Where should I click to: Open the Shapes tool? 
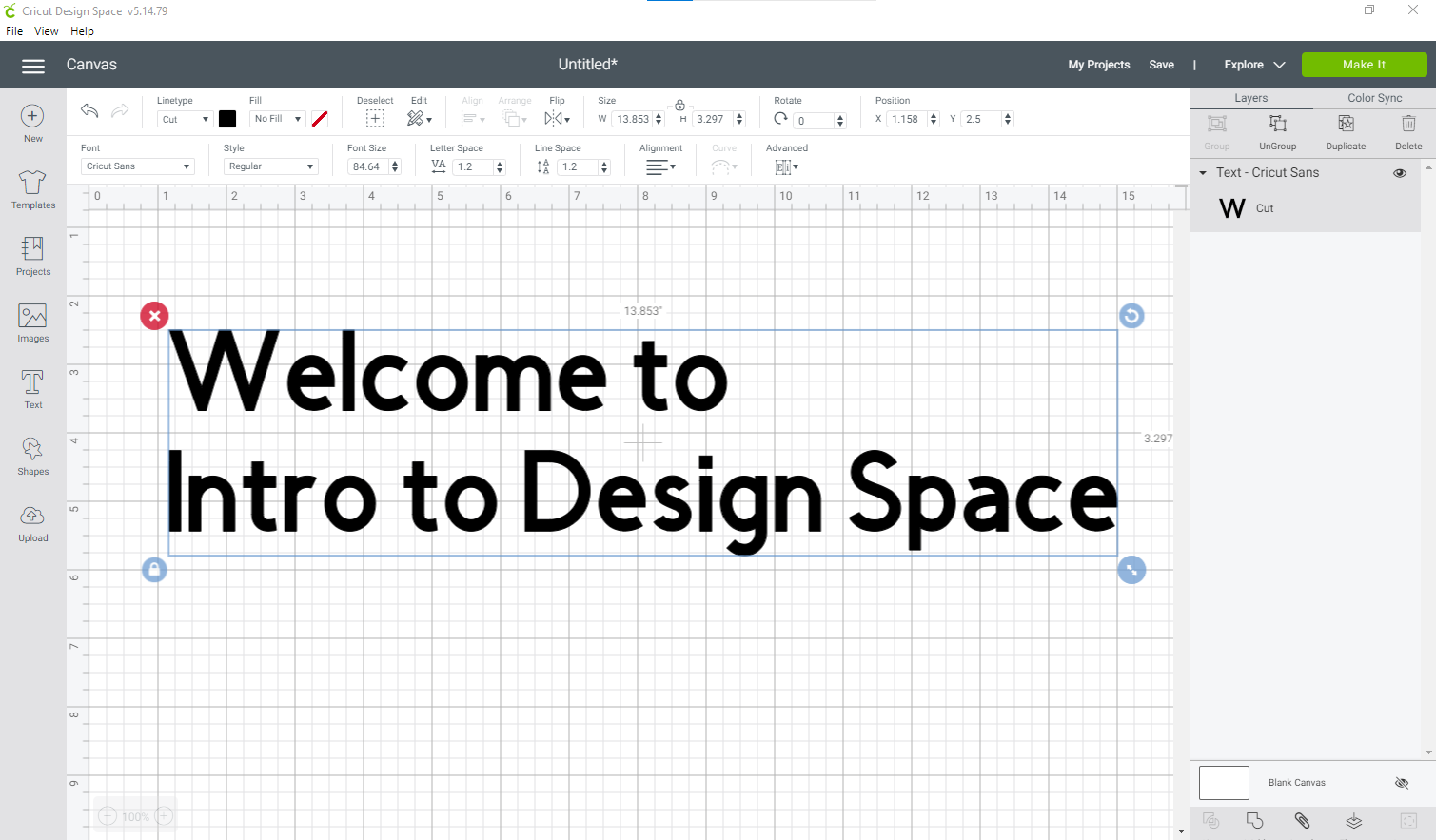(32, 456)
